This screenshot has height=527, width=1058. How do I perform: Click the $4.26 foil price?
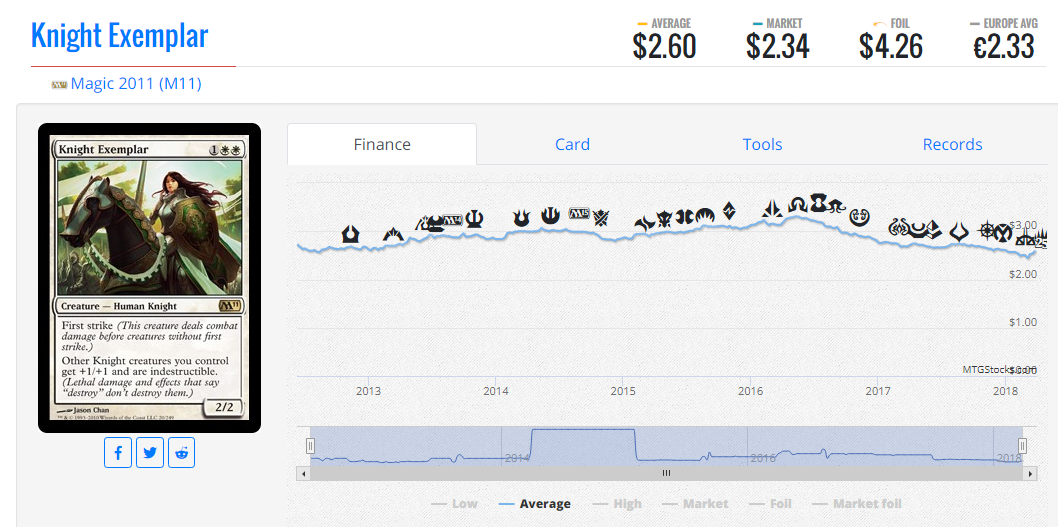click(891, 46)
